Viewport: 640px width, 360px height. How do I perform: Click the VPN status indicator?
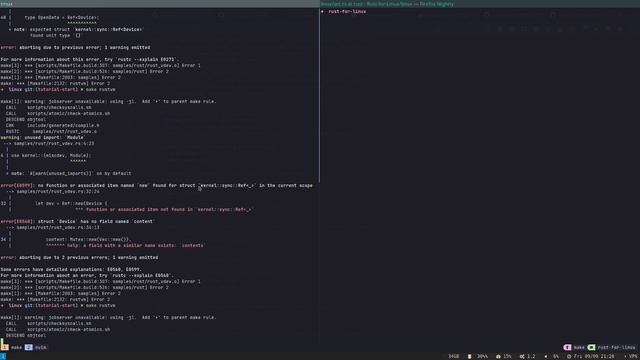(631, 356)
